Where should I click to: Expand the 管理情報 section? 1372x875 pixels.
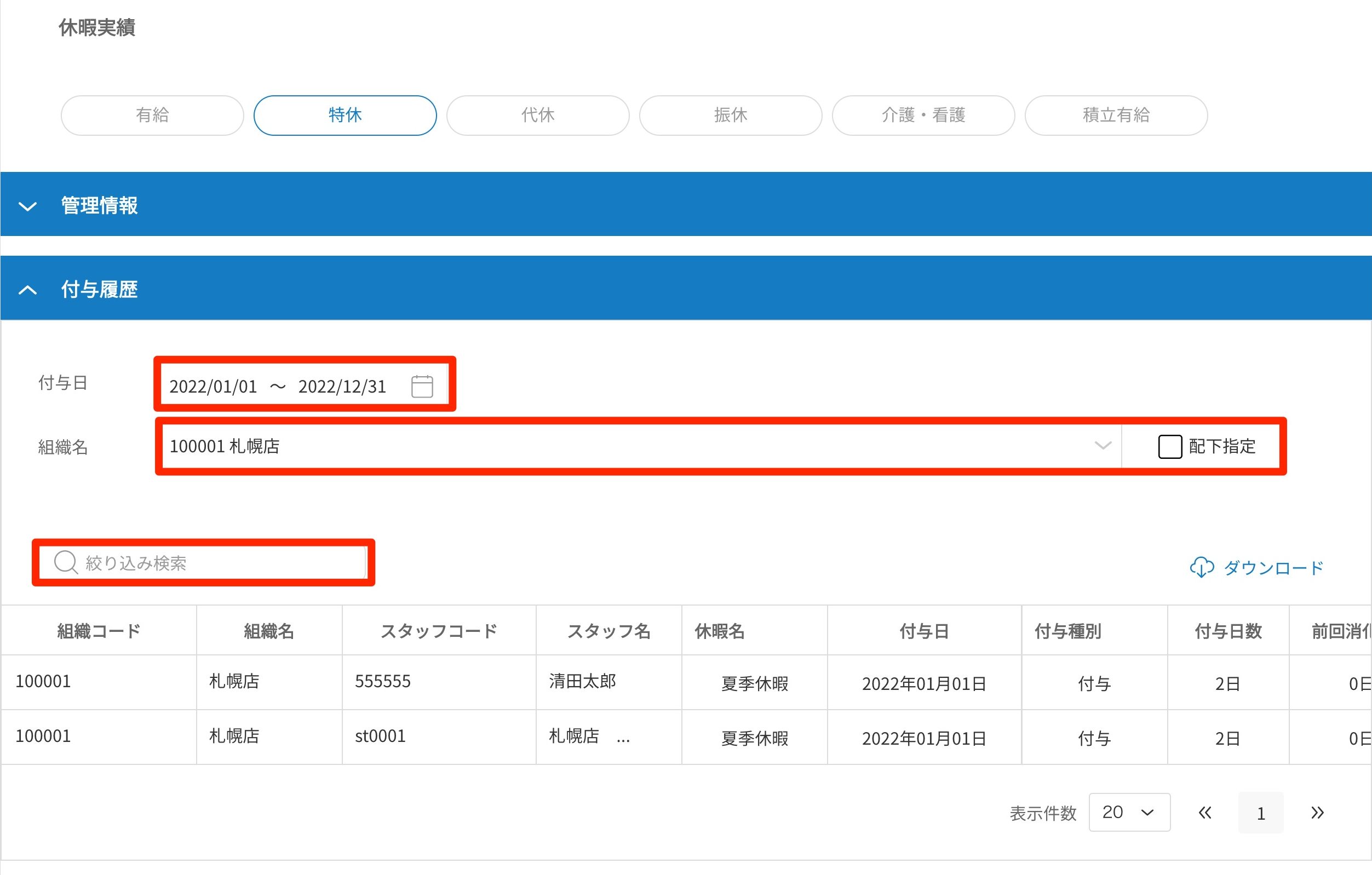pyautogui.click(x=27, y=206)
